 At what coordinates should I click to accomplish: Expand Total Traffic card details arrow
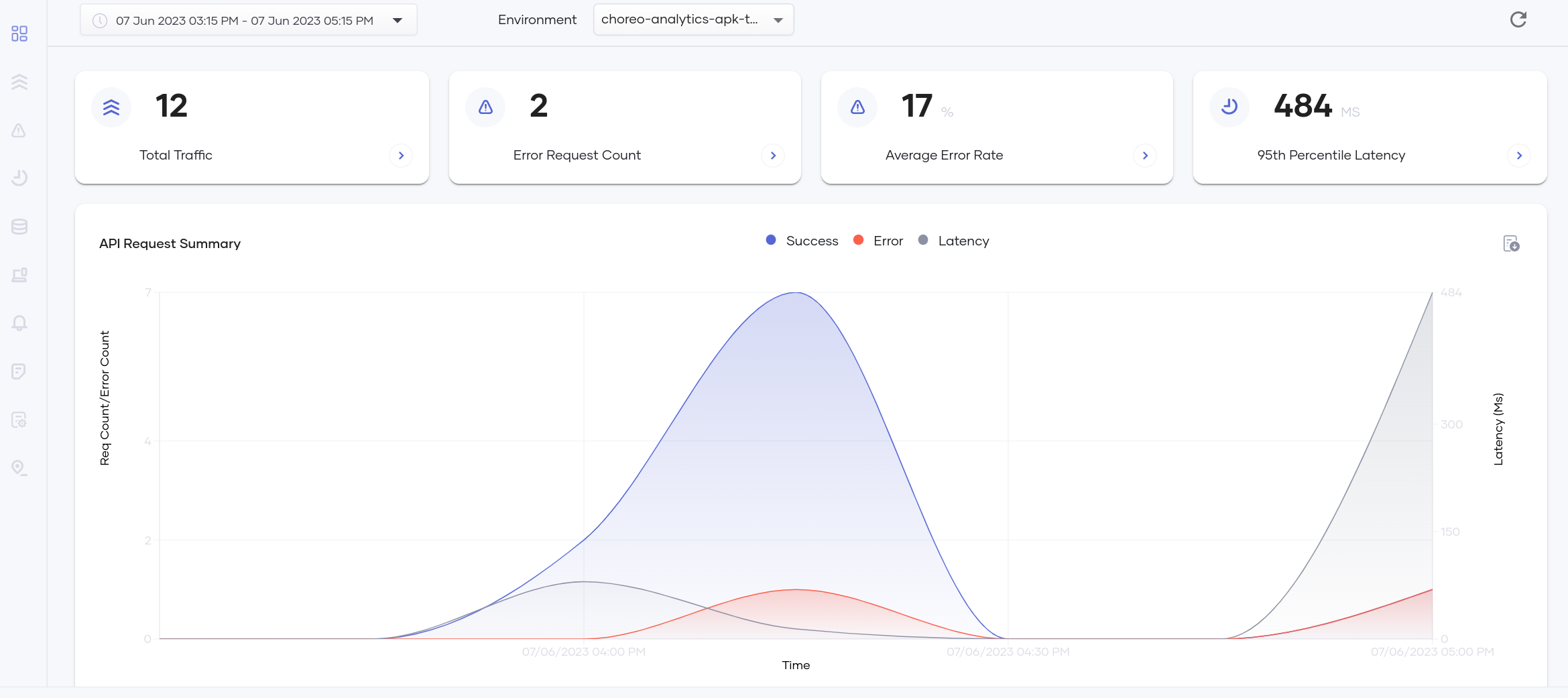tap(401, 156)
